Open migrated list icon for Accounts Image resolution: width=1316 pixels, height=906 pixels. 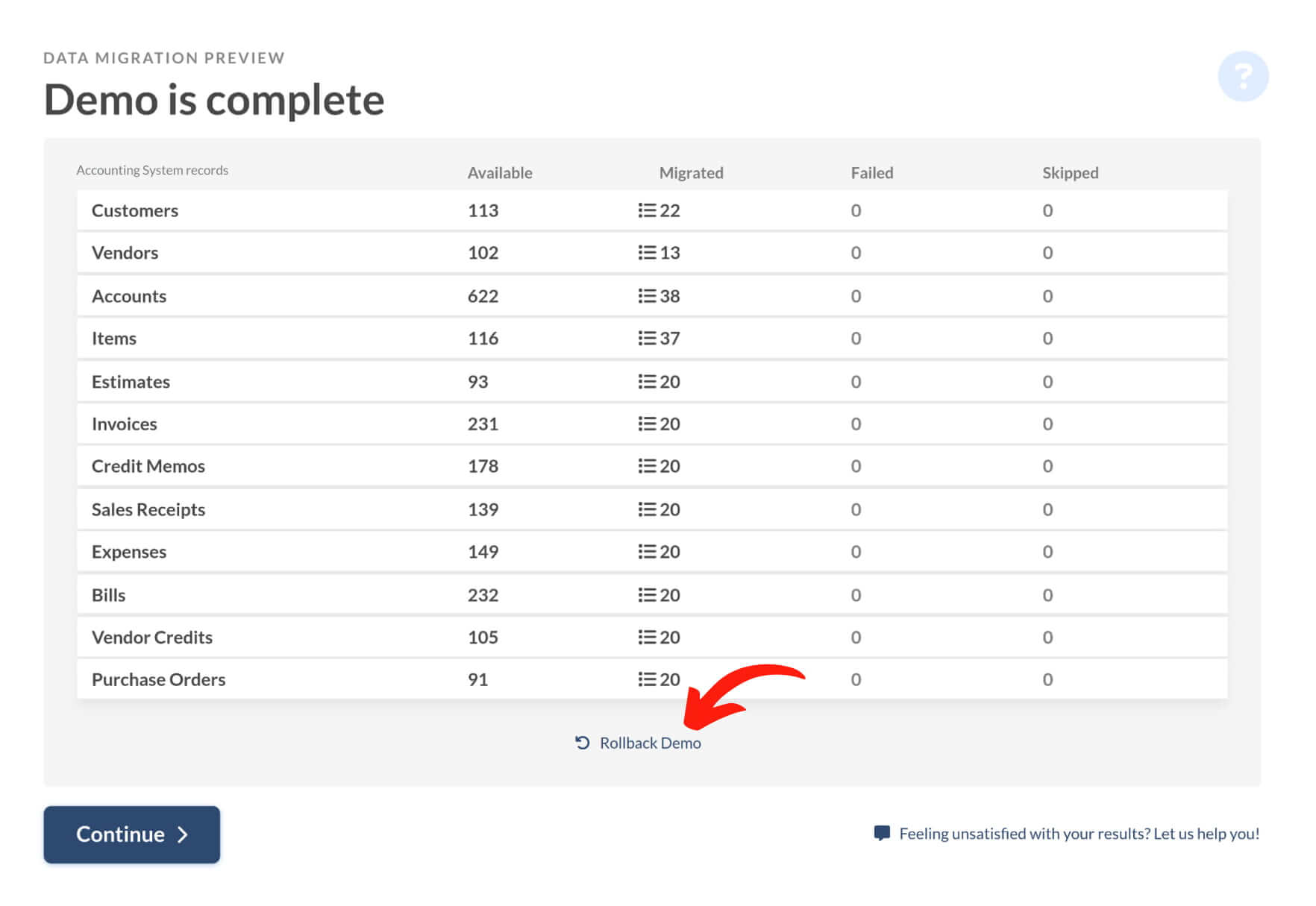pyautogui.click(x=647, y=296)
